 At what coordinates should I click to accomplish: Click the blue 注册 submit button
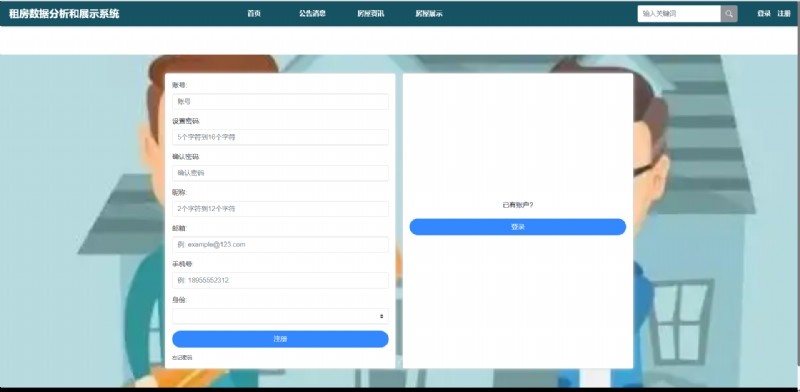280,339
